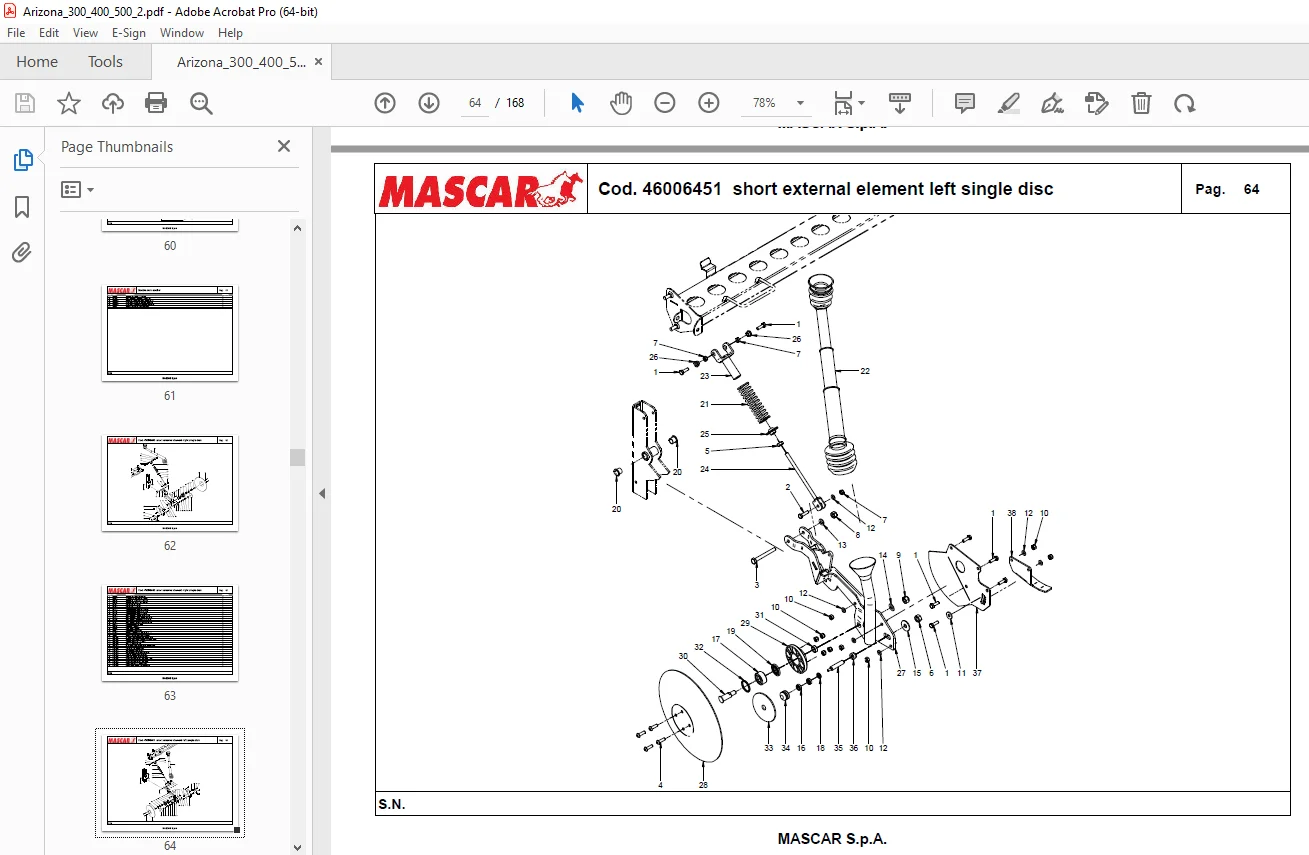Open the Edit menu

point(49,33)
